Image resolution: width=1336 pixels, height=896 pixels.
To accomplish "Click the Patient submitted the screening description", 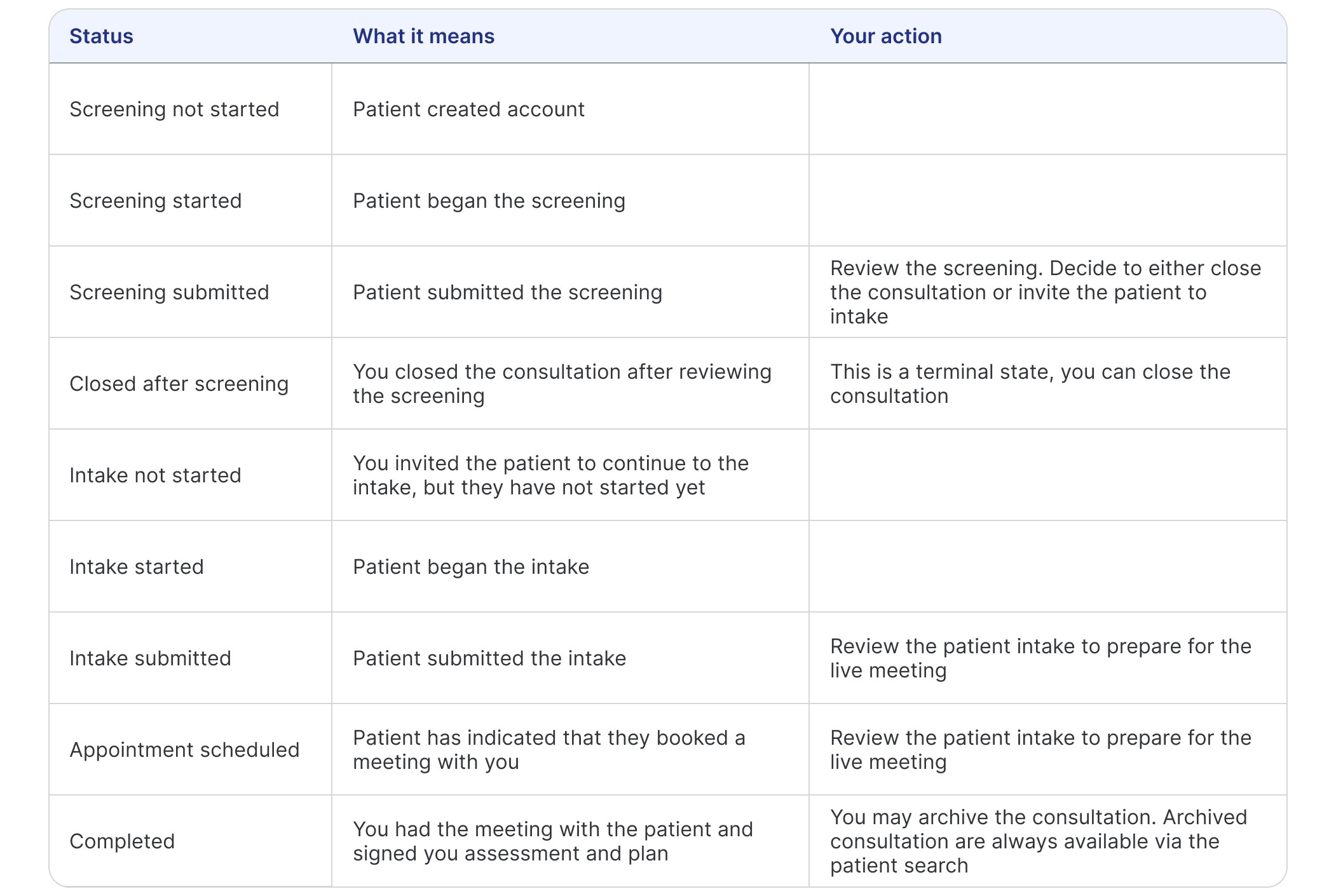I will coord(507,292).
